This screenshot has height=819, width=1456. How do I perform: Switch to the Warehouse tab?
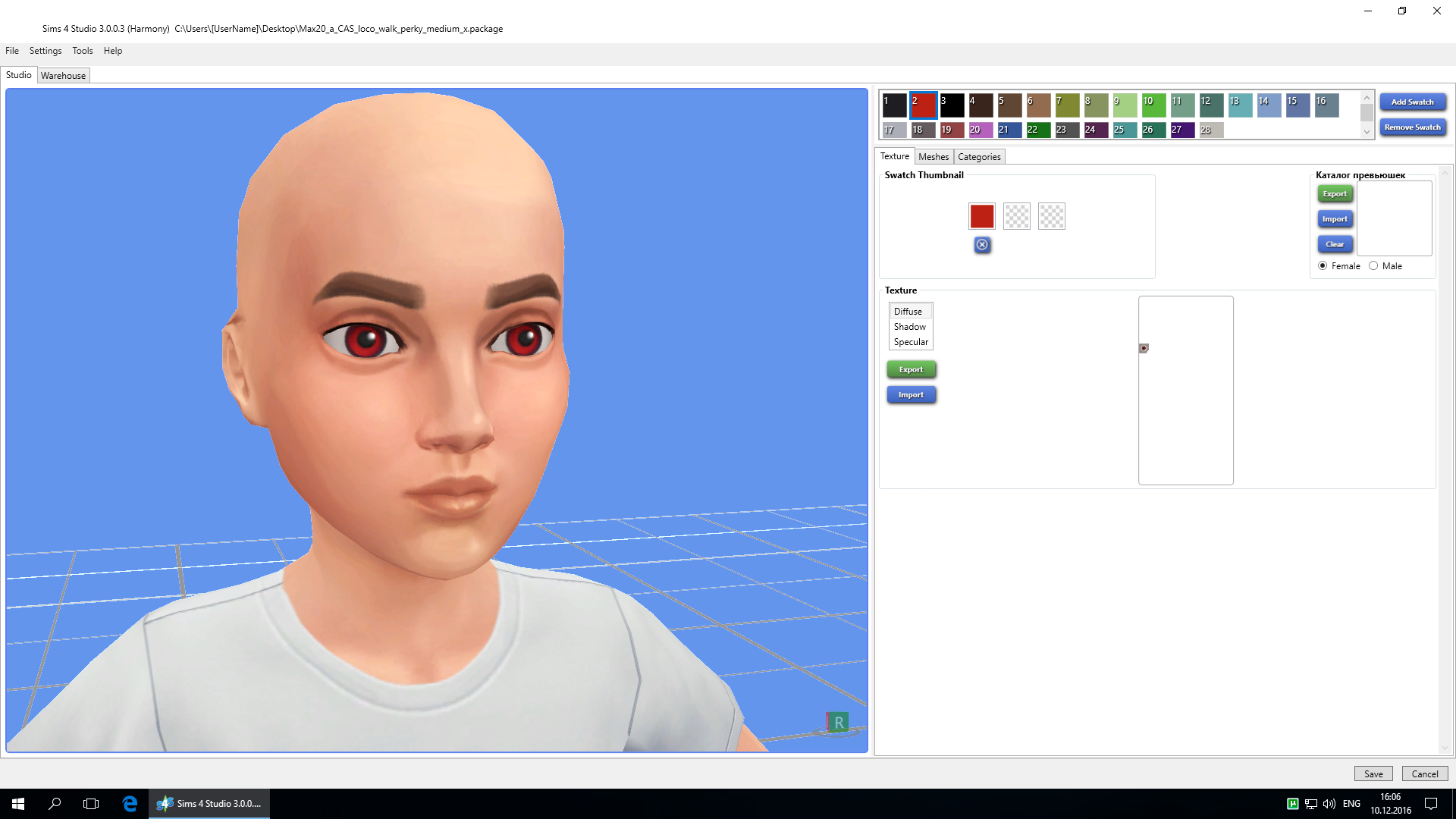coord(63,76)
